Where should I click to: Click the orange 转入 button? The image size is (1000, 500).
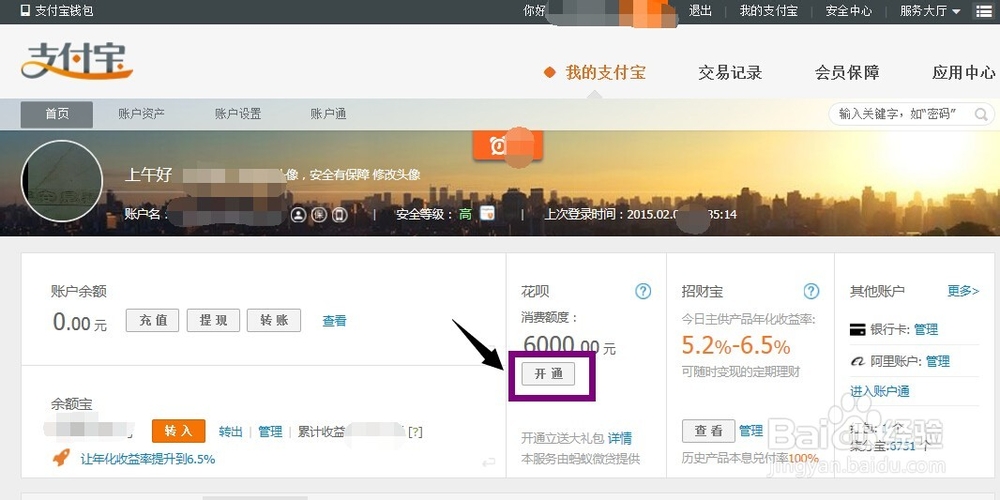pyautogui.click(x=179, y=431)
